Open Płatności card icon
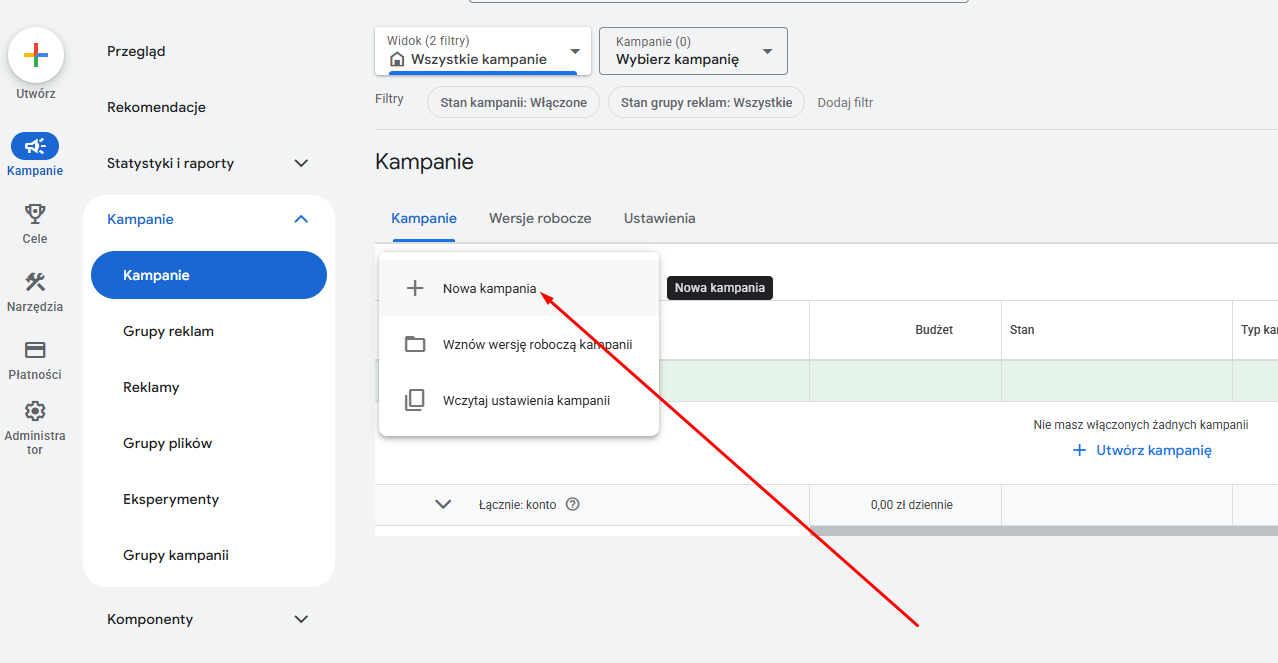This screenshot has width=1278, height=663. 35,350
